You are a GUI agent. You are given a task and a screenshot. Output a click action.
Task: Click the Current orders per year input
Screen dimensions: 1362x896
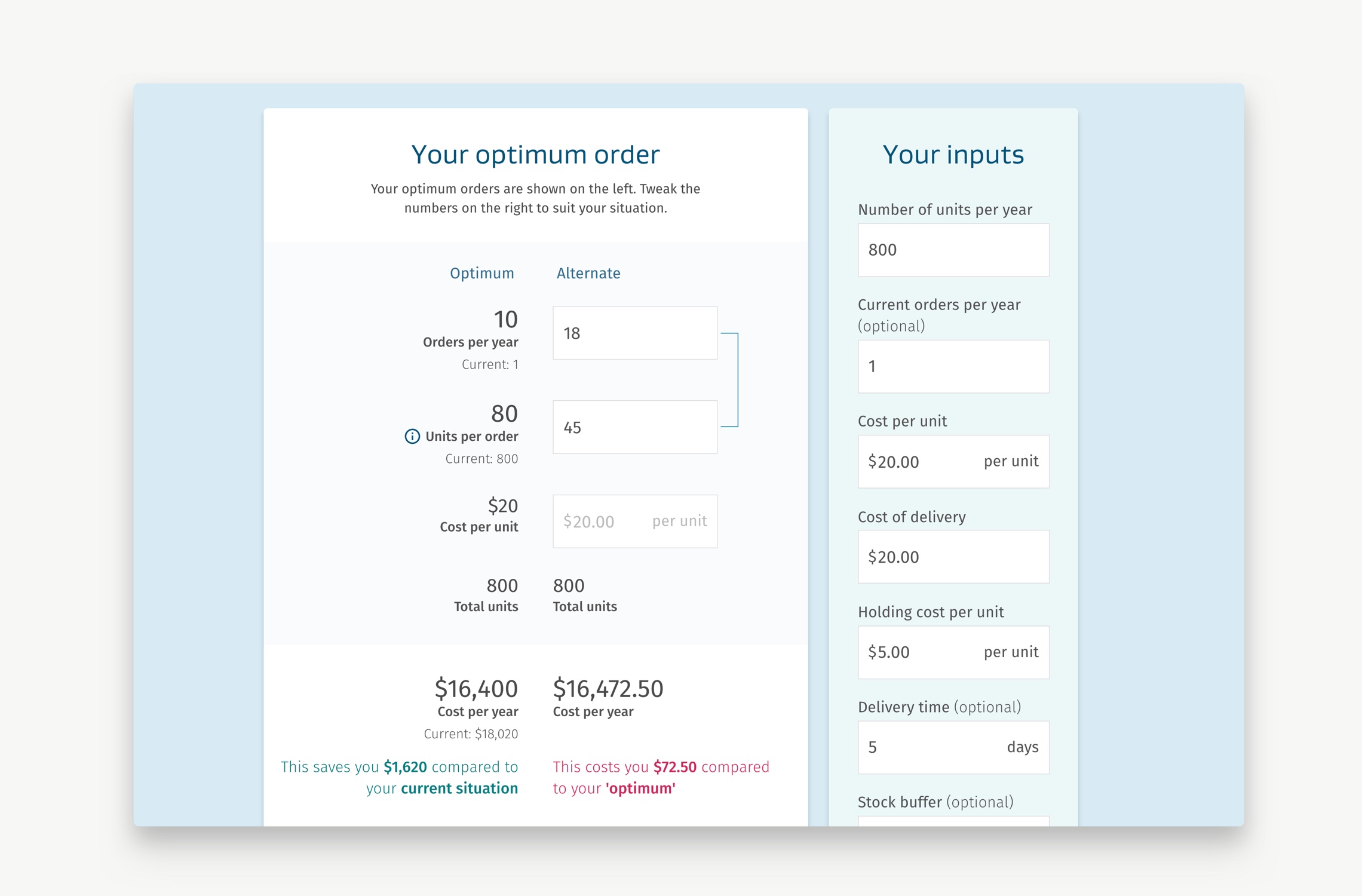(x=953, y=366)
